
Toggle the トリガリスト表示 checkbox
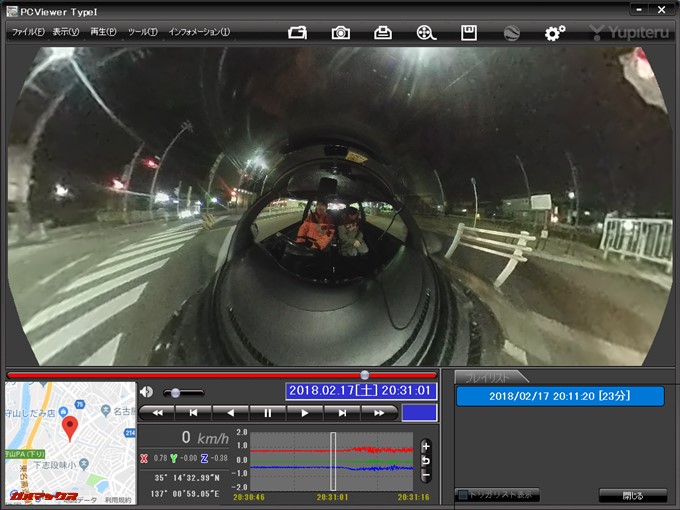pos(462,495)
